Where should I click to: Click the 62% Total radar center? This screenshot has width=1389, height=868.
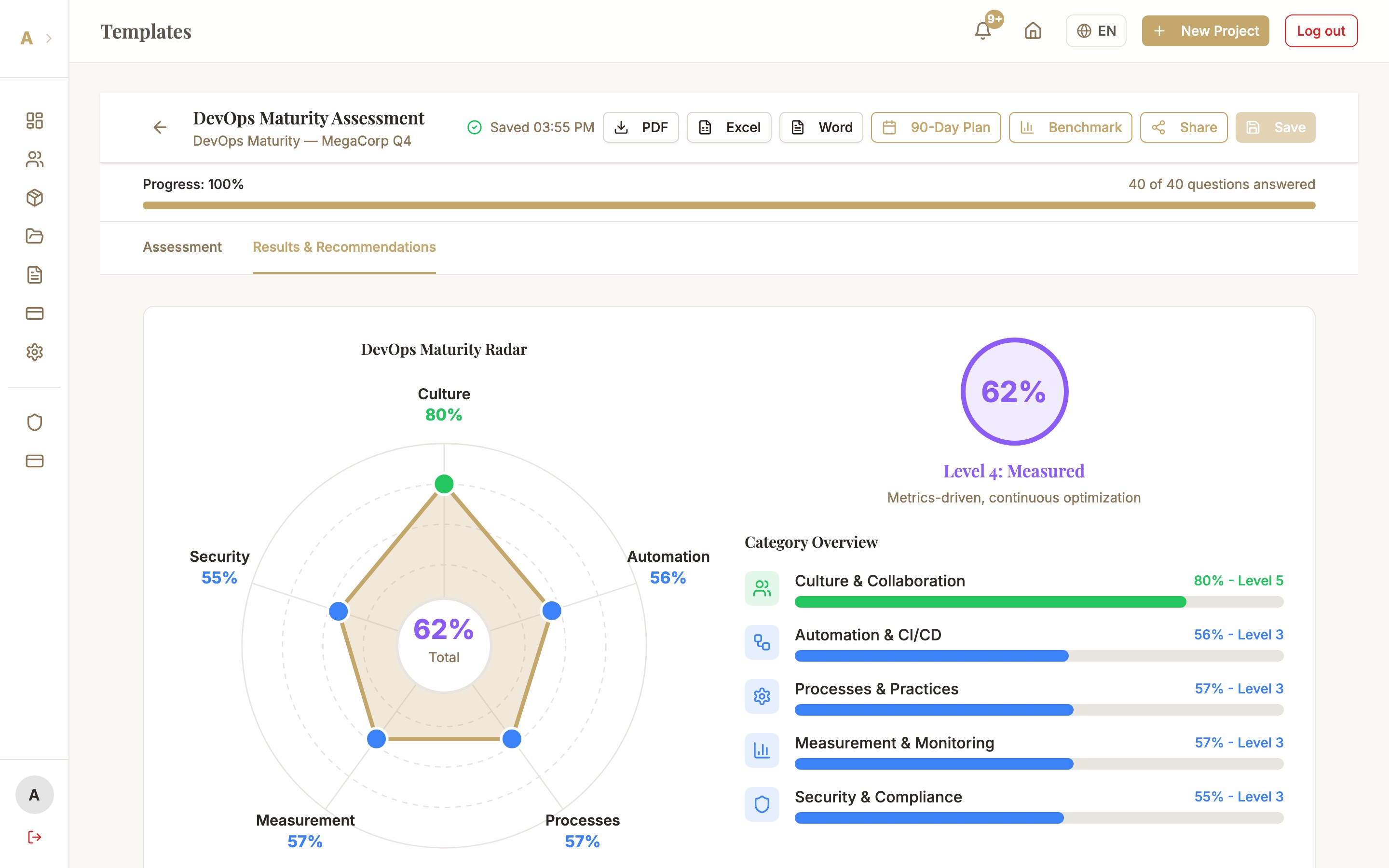(444, 645)
